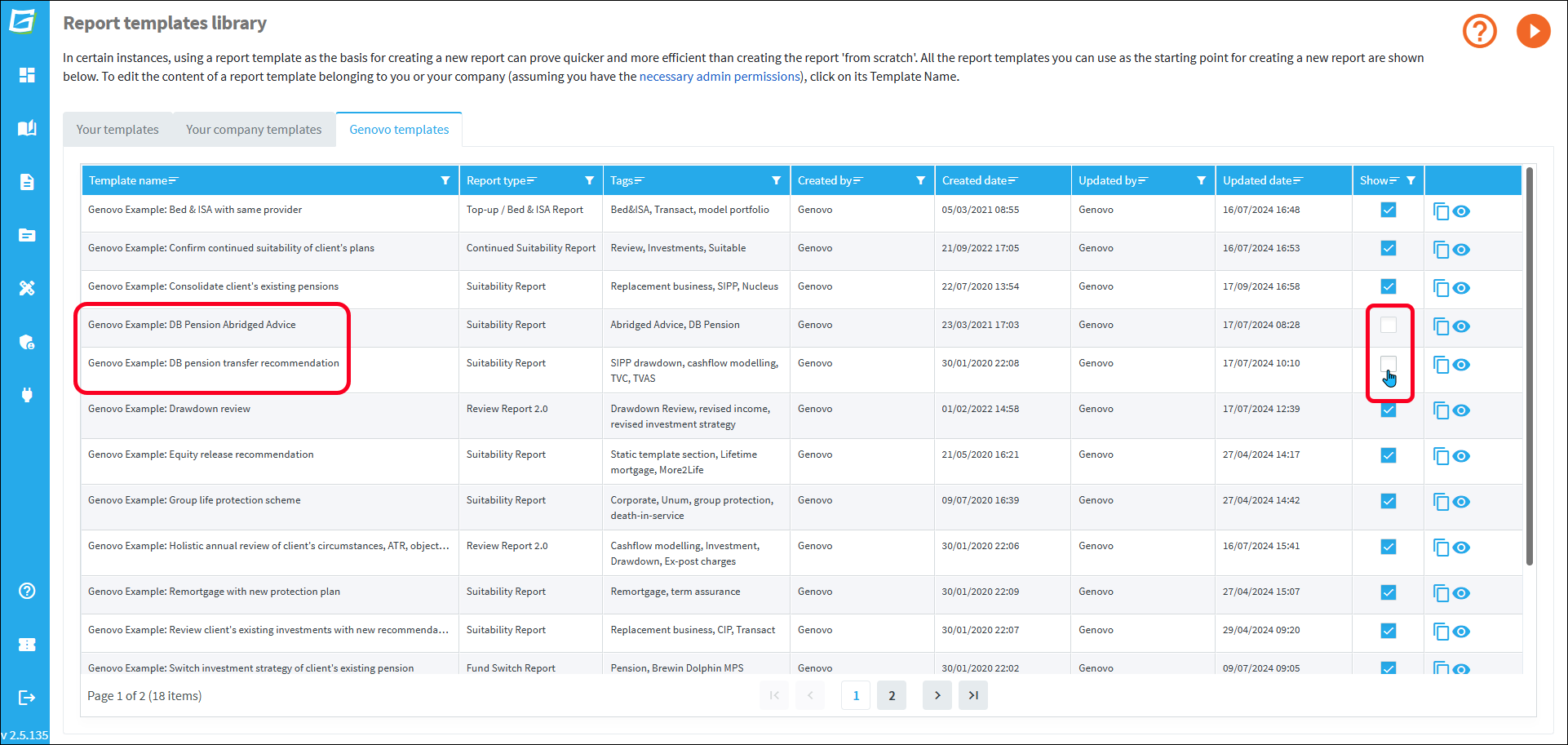Open the Report type column filter
The image size is (1568, 745).
click(x=589, y=180)
